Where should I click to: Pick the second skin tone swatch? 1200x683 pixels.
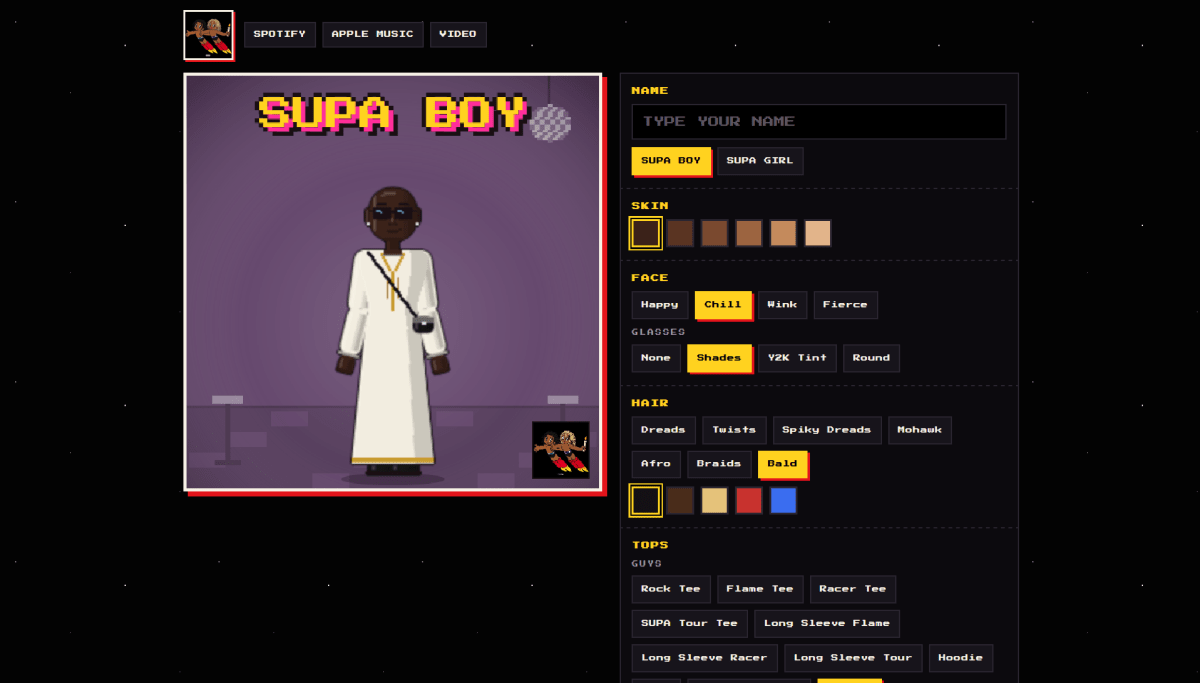point(680,233)
